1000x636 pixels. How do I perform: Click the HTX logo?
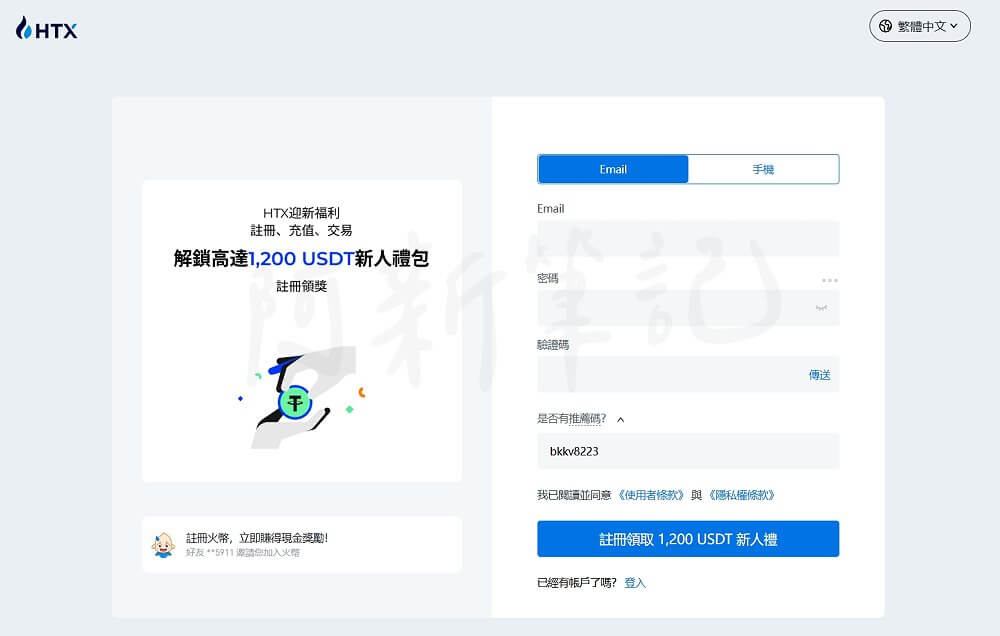tap(47, 29)
